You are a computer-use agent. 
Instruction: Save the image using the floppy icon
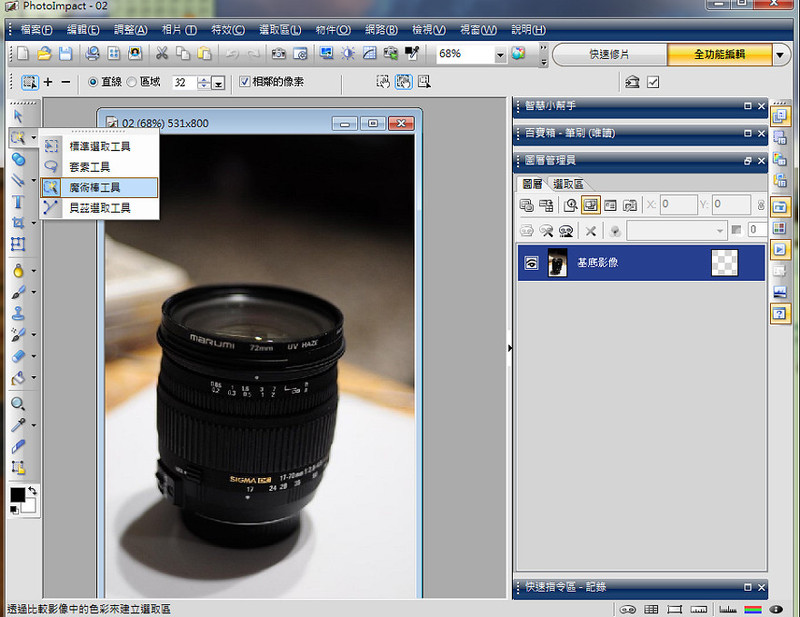[x=65, y=54]
